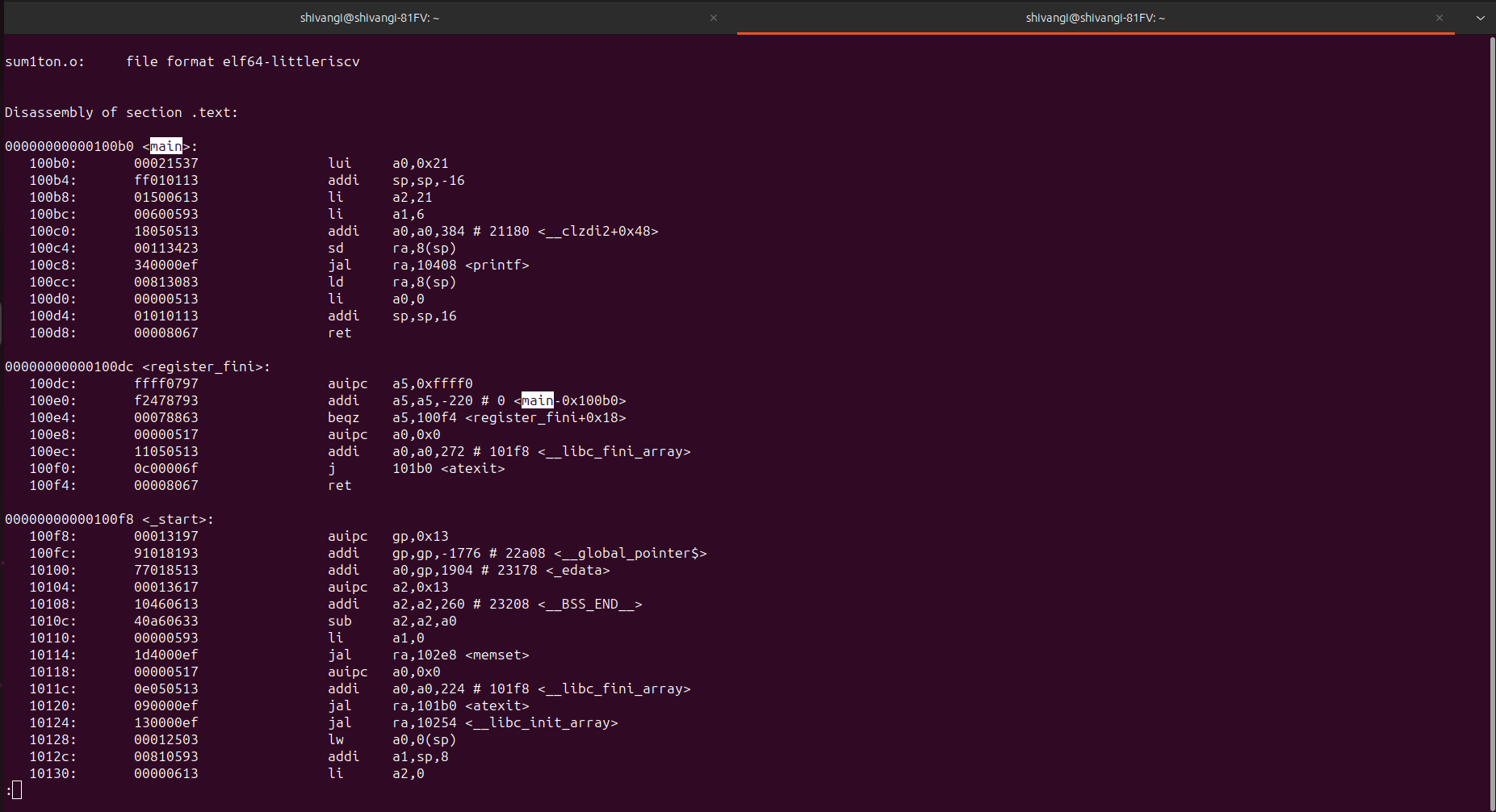Select the atexit target in the j instruction
This screenshot has height=812, width=1496.
[x=475, y=468]
